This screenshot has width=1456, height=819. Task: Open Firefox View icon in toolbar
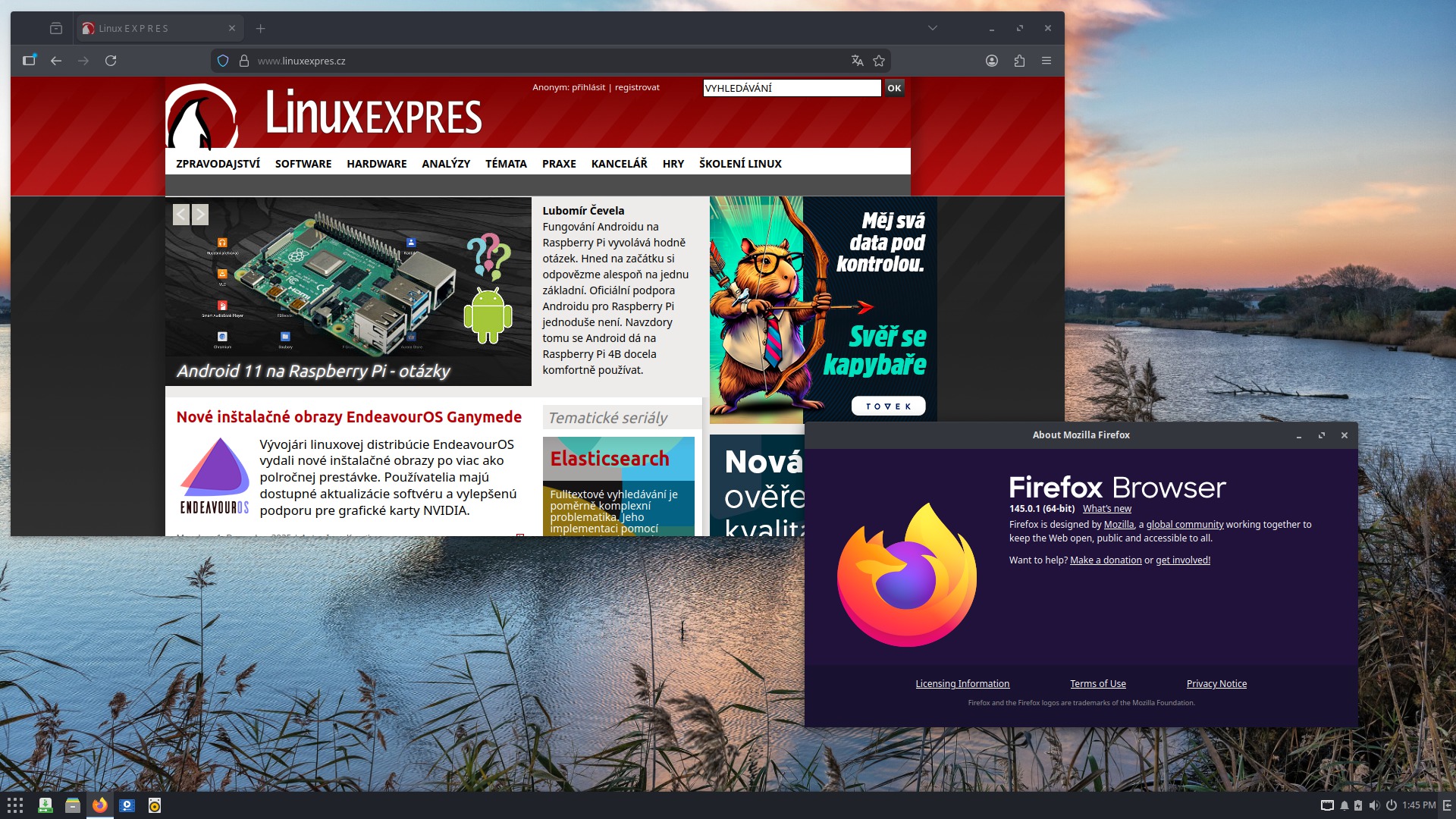[56, 28]
